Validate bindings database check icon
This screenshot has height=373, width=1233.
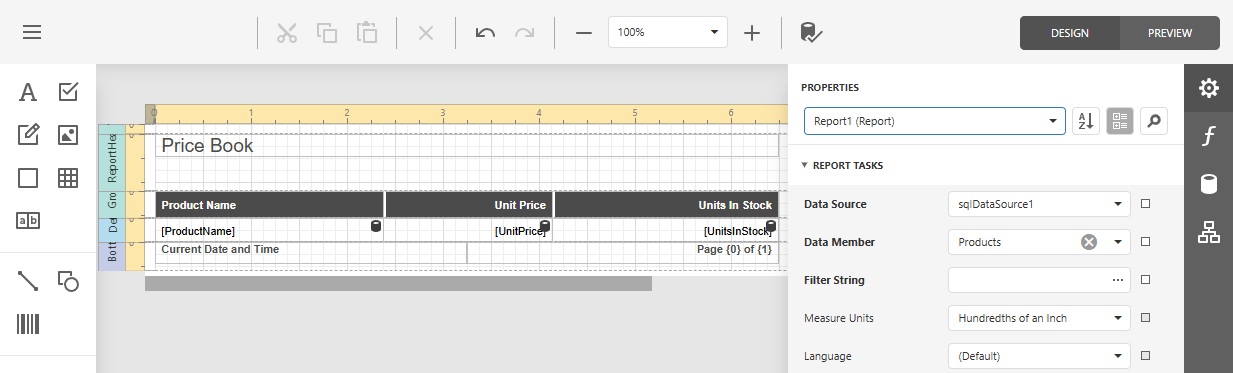[811, 32]
